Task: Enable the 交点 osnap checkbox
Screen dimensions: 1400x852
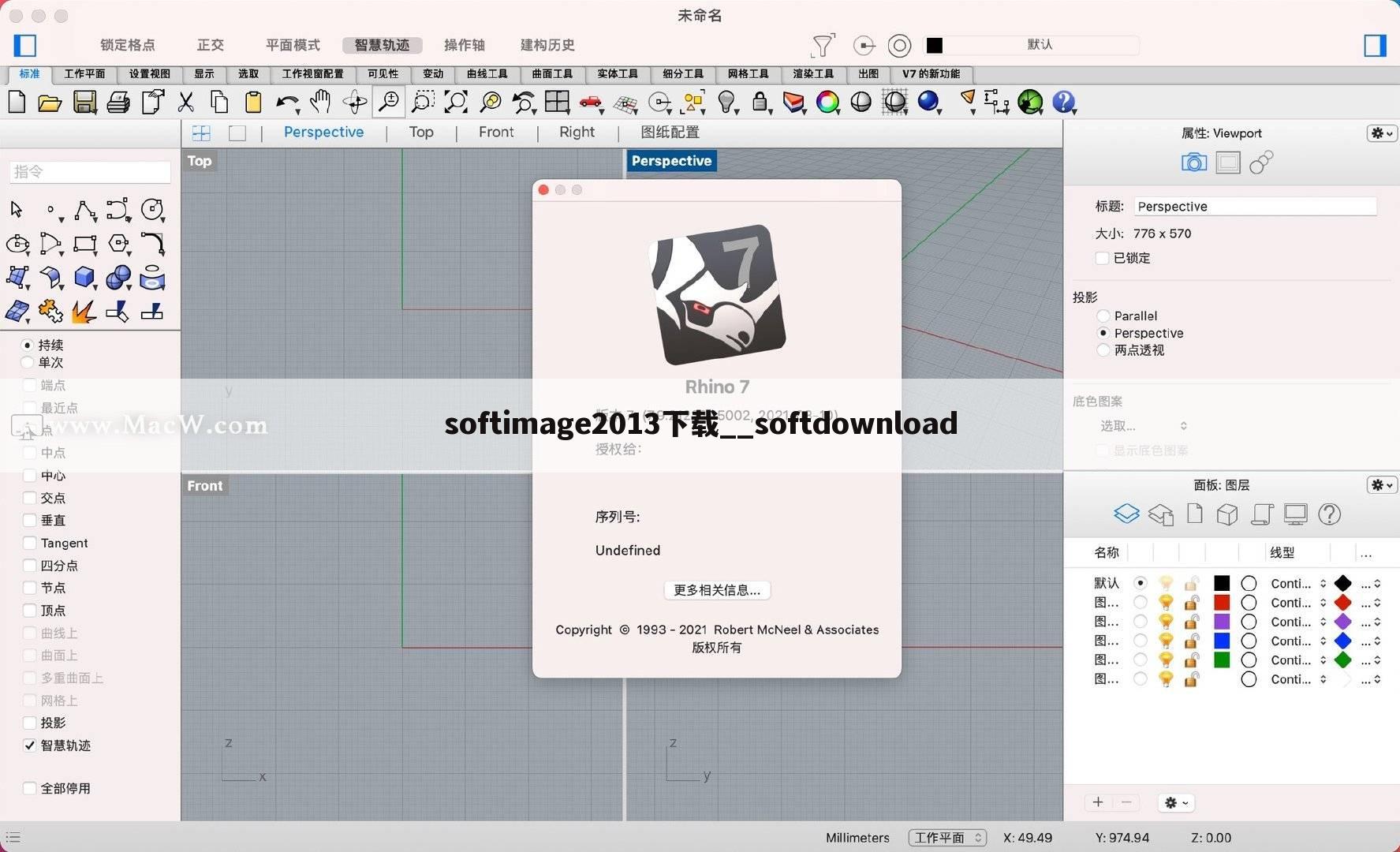Action: [x=30, y=498]
